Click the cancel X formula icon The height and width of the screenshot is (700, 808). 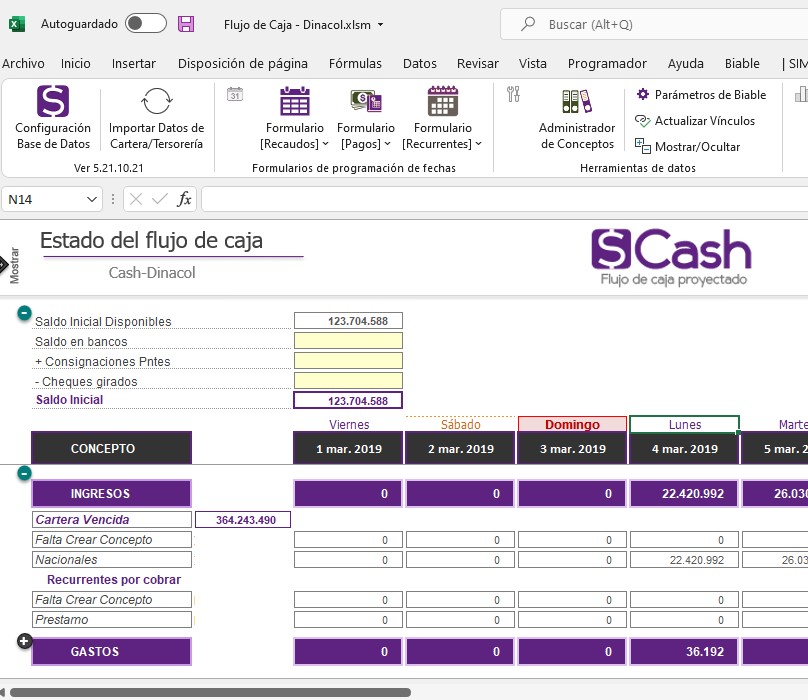pyautogui.click(x=136, y=199)
